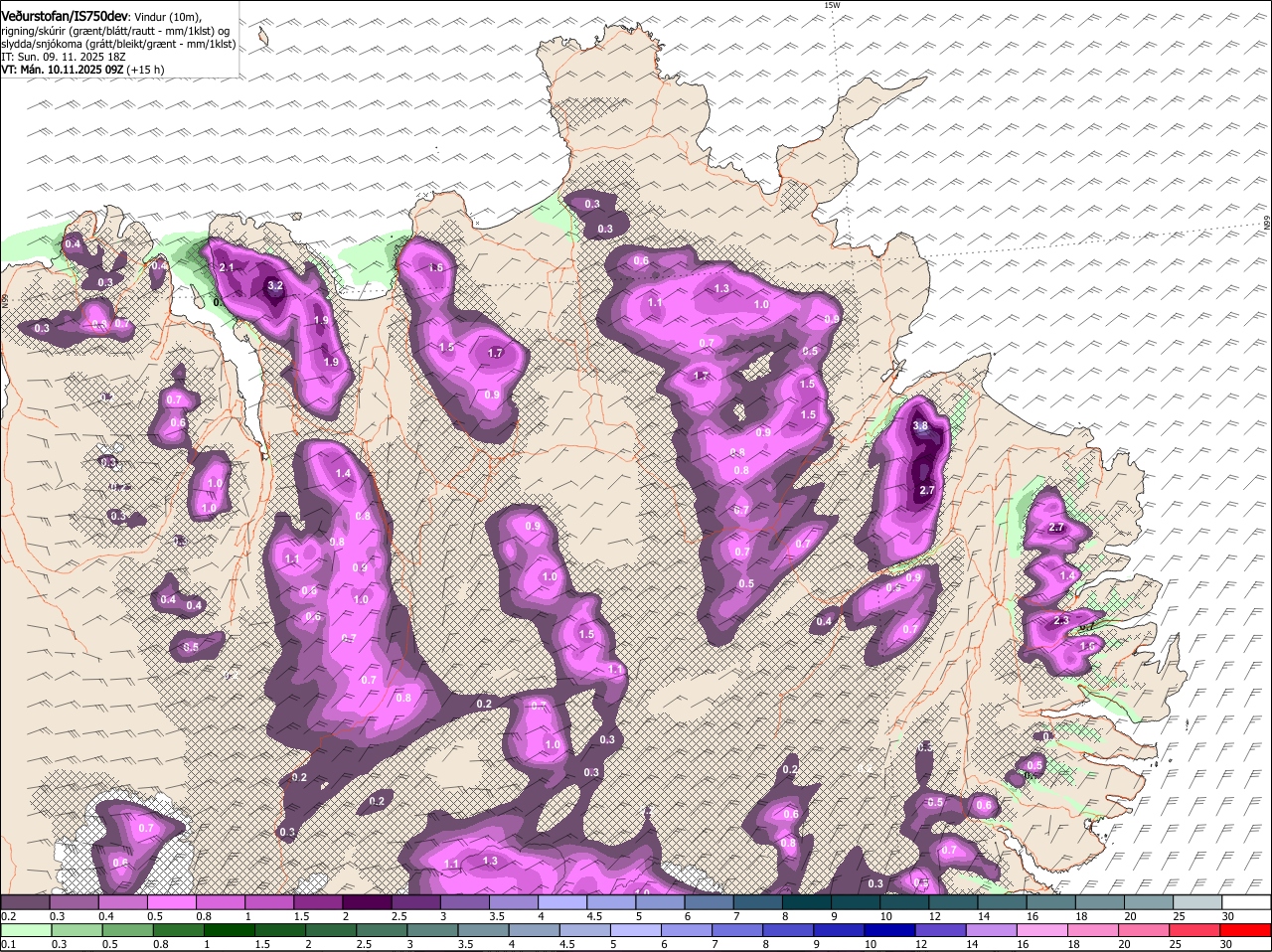The image size is (1272, 952).
Task: Click the 15W longitude label
Action: [x=832, y=5]
